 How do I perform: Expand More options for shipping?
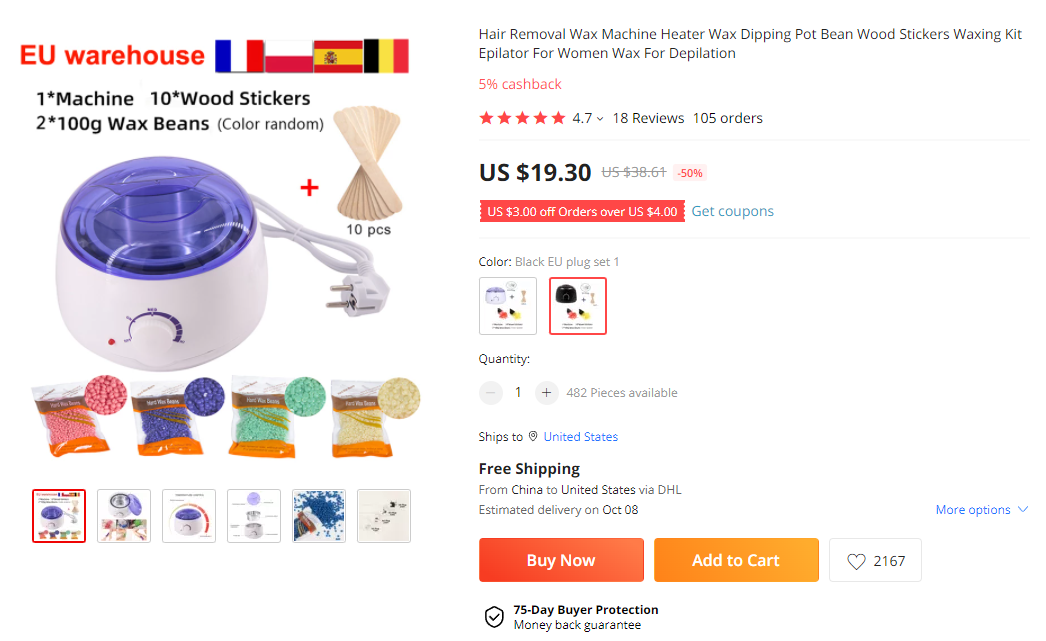point(981,510)
